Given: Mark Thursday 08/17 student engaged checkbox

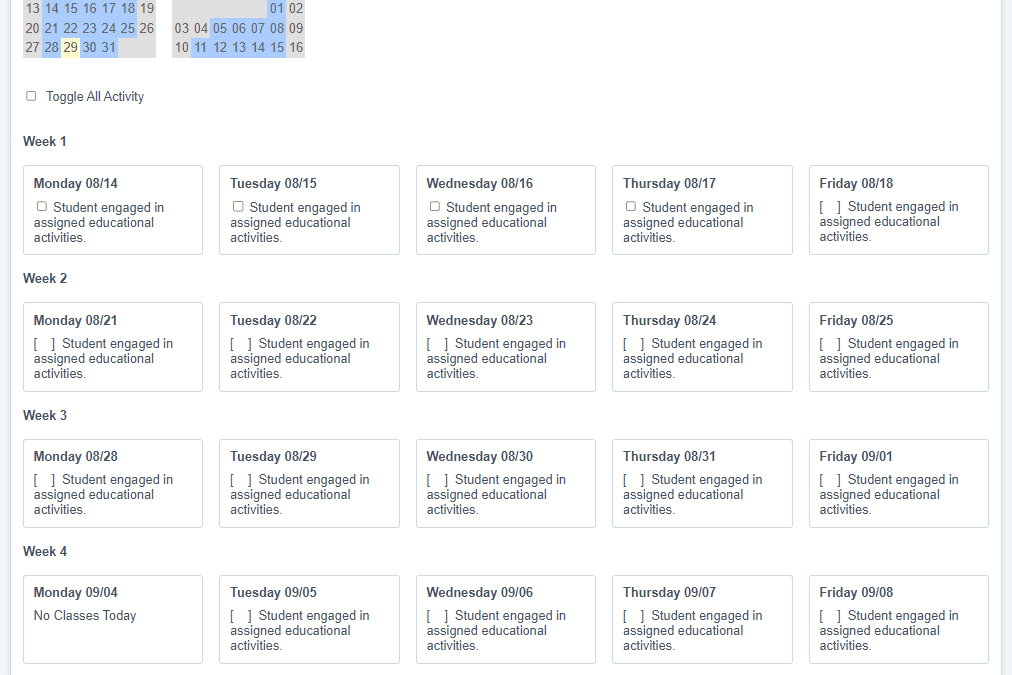Looking at the screenshot, I should [x=631, y=207].
